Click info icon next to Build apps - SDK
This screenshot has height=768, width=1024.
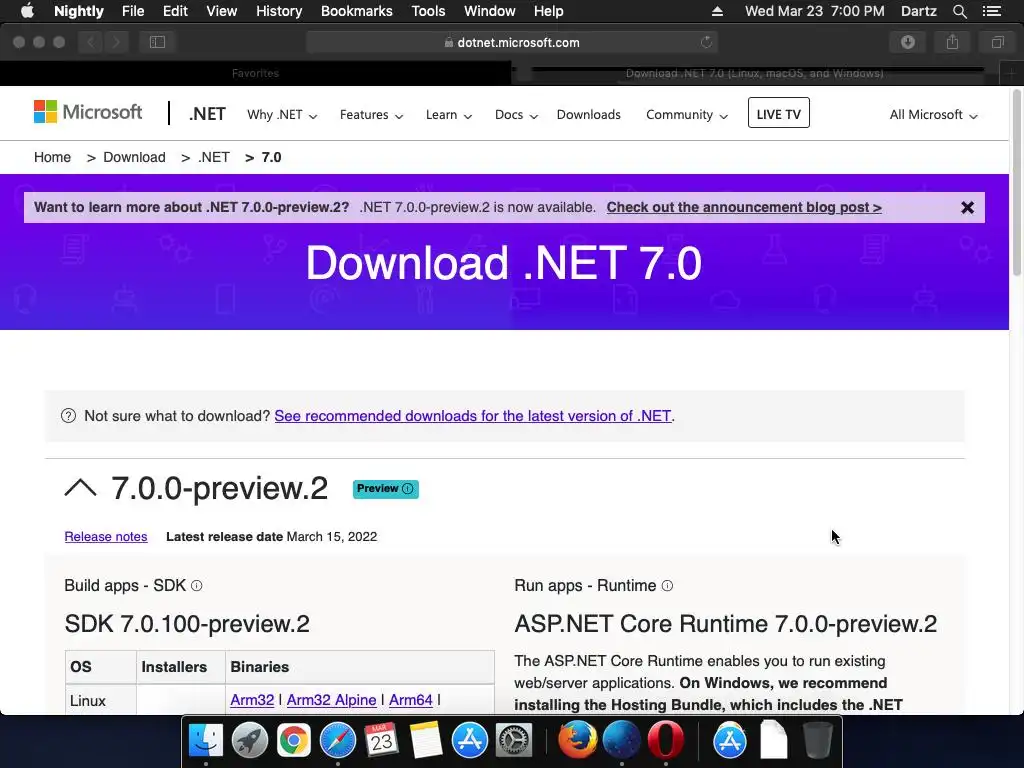click(x=197, y=586)
